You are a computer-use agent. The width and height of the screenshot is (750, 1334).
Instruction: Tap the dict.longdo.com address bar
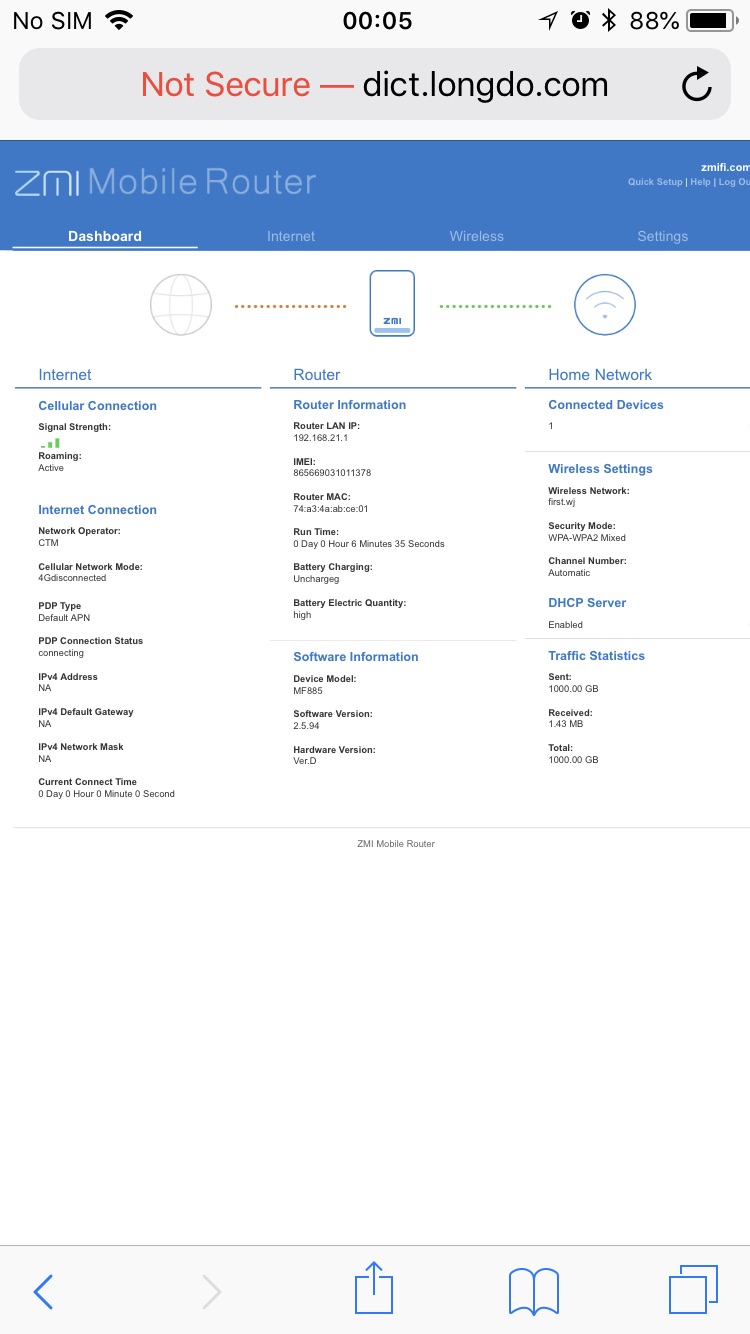pos(374,85)
